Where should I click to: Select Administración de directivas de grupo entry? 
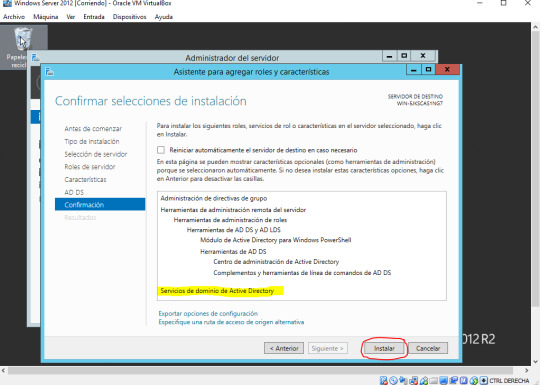[x=214, y=198]
